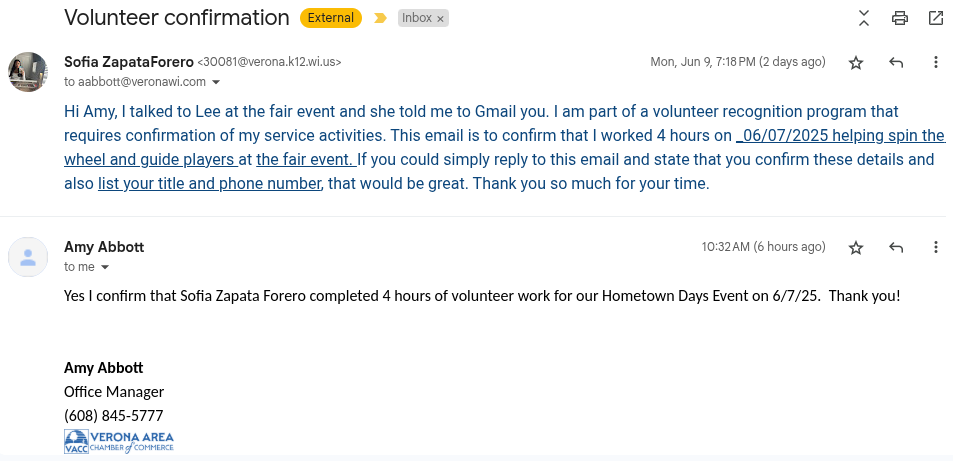This screenshot has width=953, height=461.
Task: Print all messages in this thread
Action: [x=900, y=18]
